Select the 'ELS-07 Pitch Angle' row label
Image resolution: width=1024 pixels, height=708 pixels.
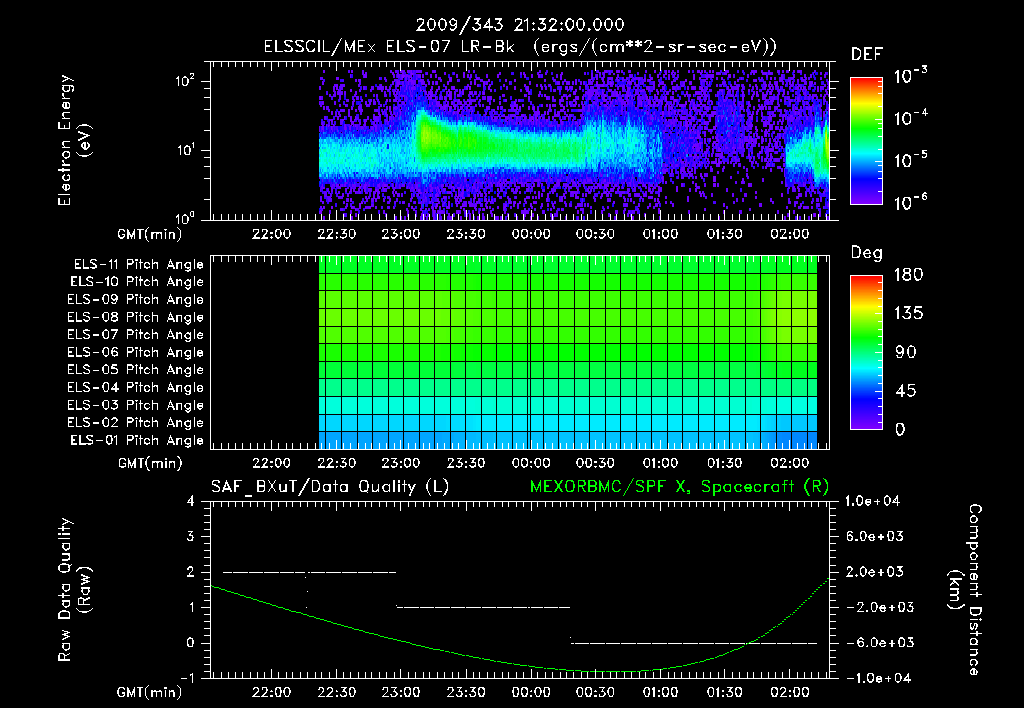[x=136, y=334]
